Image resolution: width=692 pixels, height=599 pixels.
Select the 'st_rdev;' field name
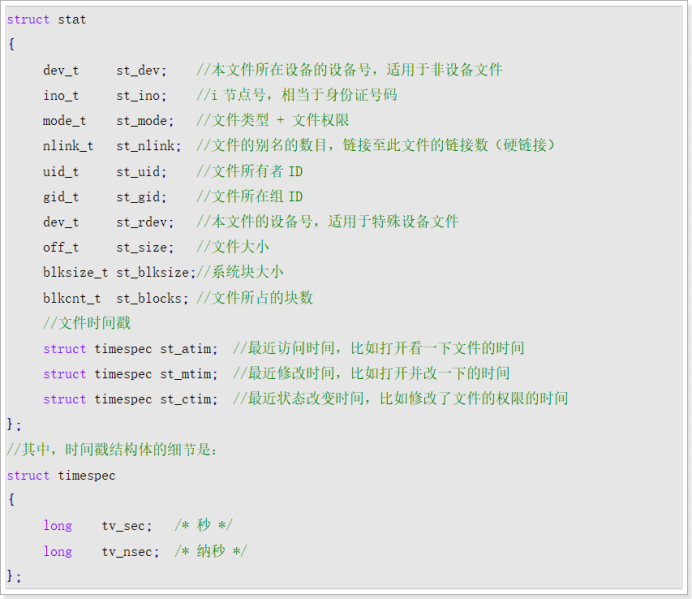tap(145, 222)
